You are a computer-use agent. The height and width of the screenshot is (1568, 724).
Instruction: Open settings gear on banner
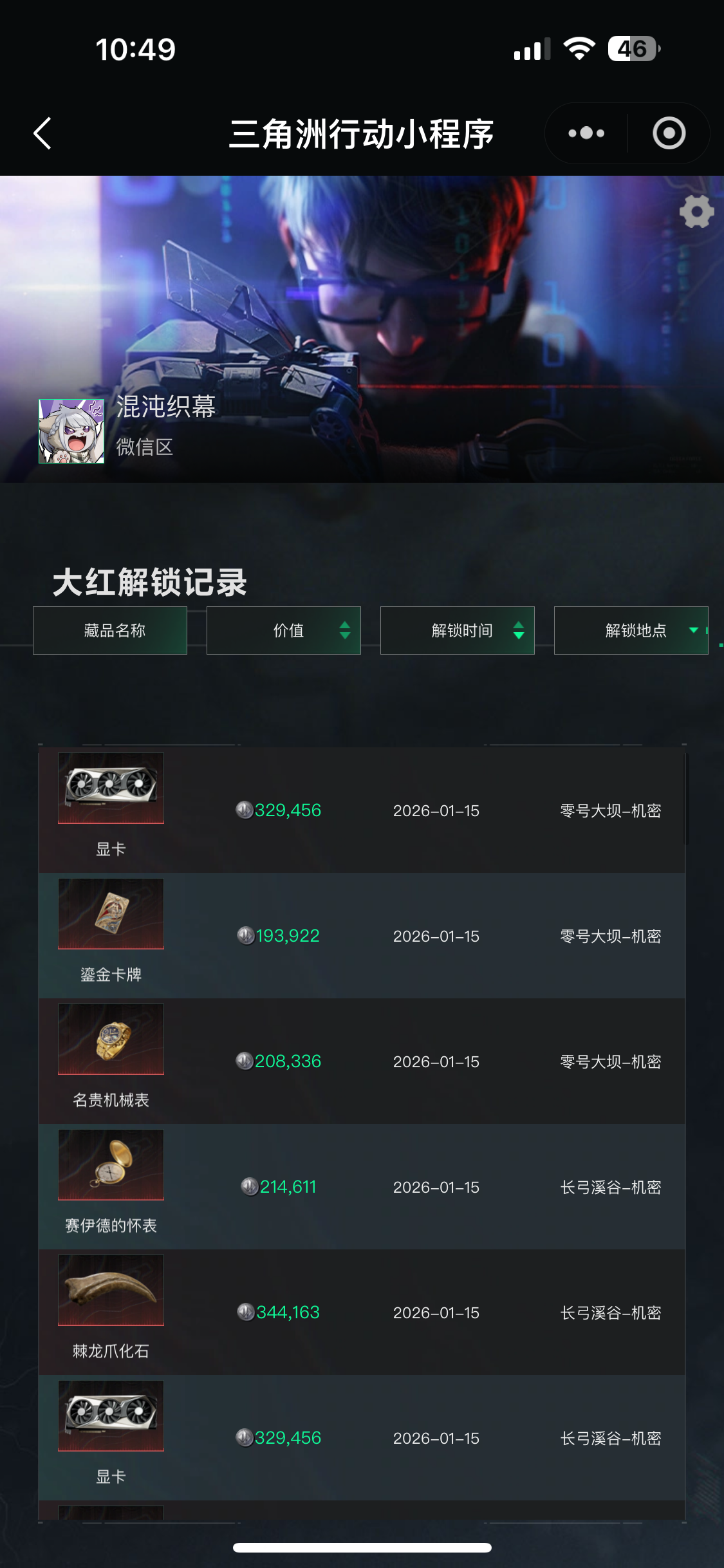point(696,212)
